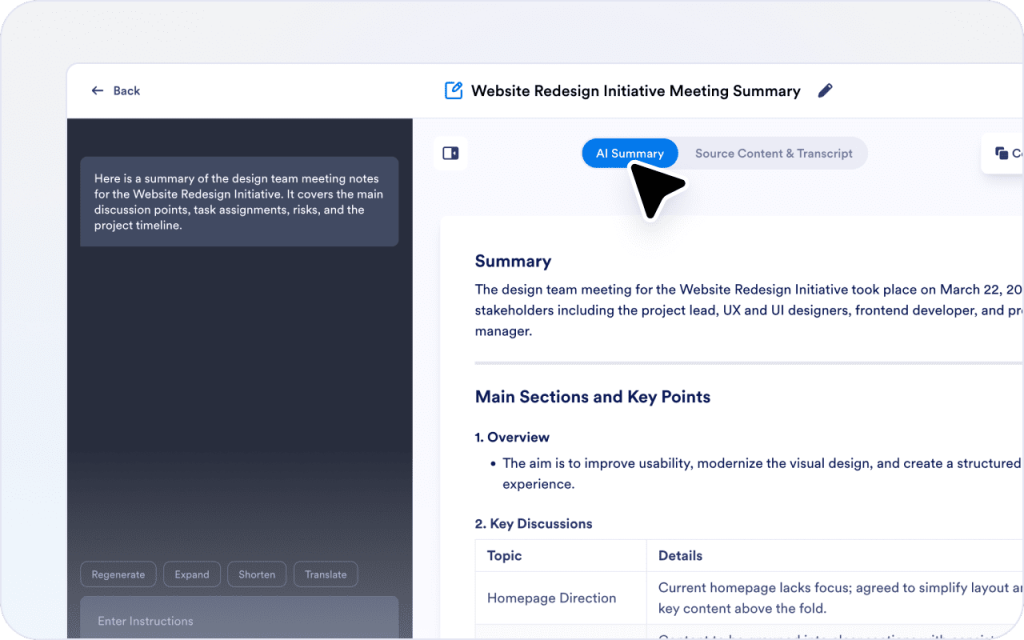The image size is (1024, 640).
Task: Click the copy icon in the top right
Action: [1001, 153]
